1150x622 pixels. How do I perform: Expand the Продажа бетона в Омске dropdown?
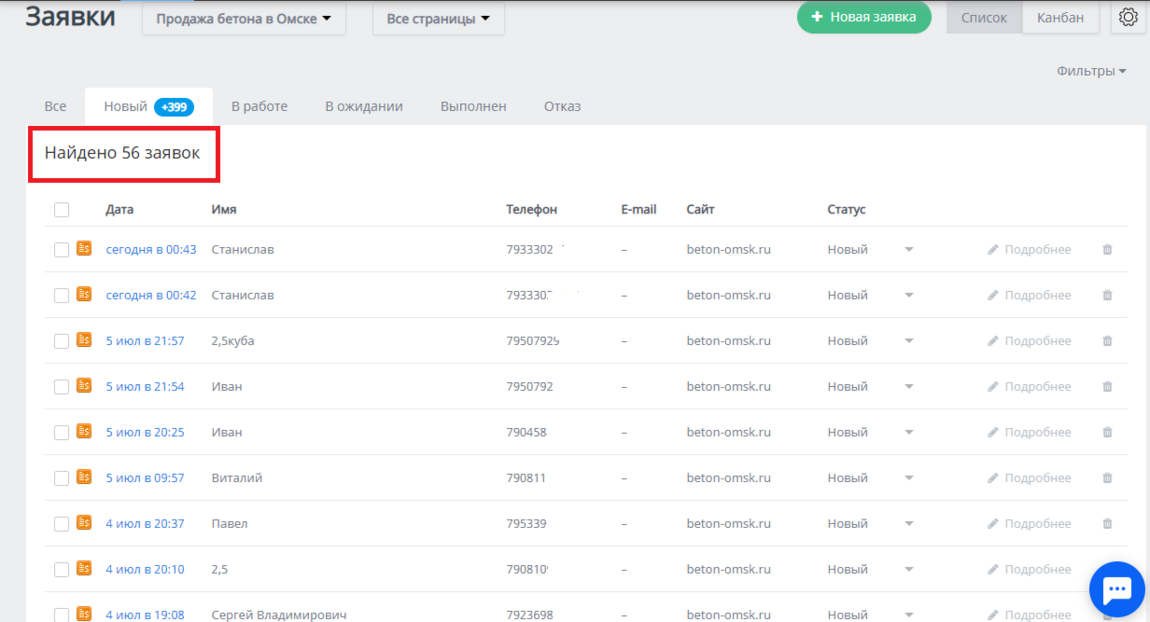point(243,19)
